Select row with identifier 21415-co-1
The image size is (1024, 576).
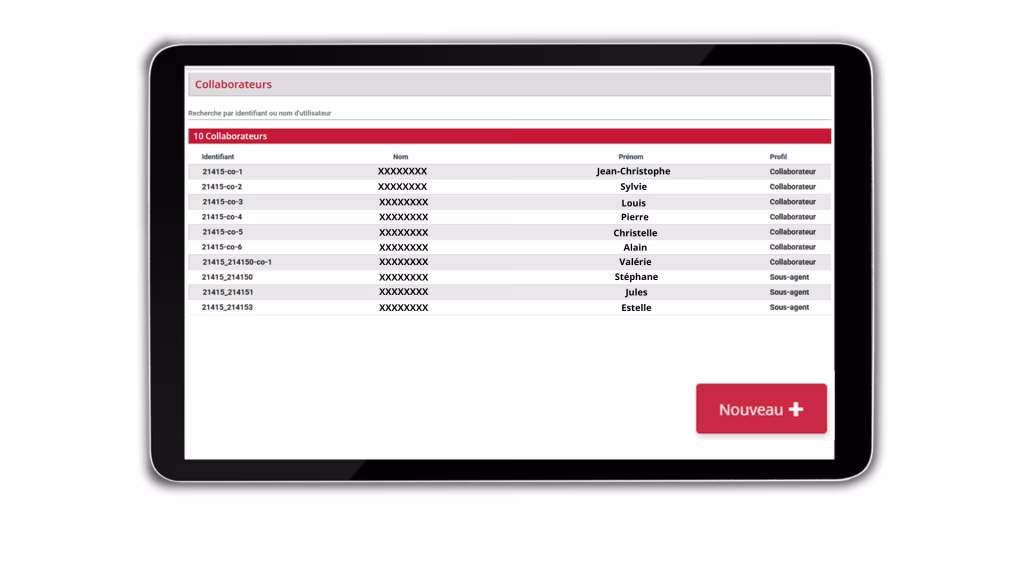[222, 172]
